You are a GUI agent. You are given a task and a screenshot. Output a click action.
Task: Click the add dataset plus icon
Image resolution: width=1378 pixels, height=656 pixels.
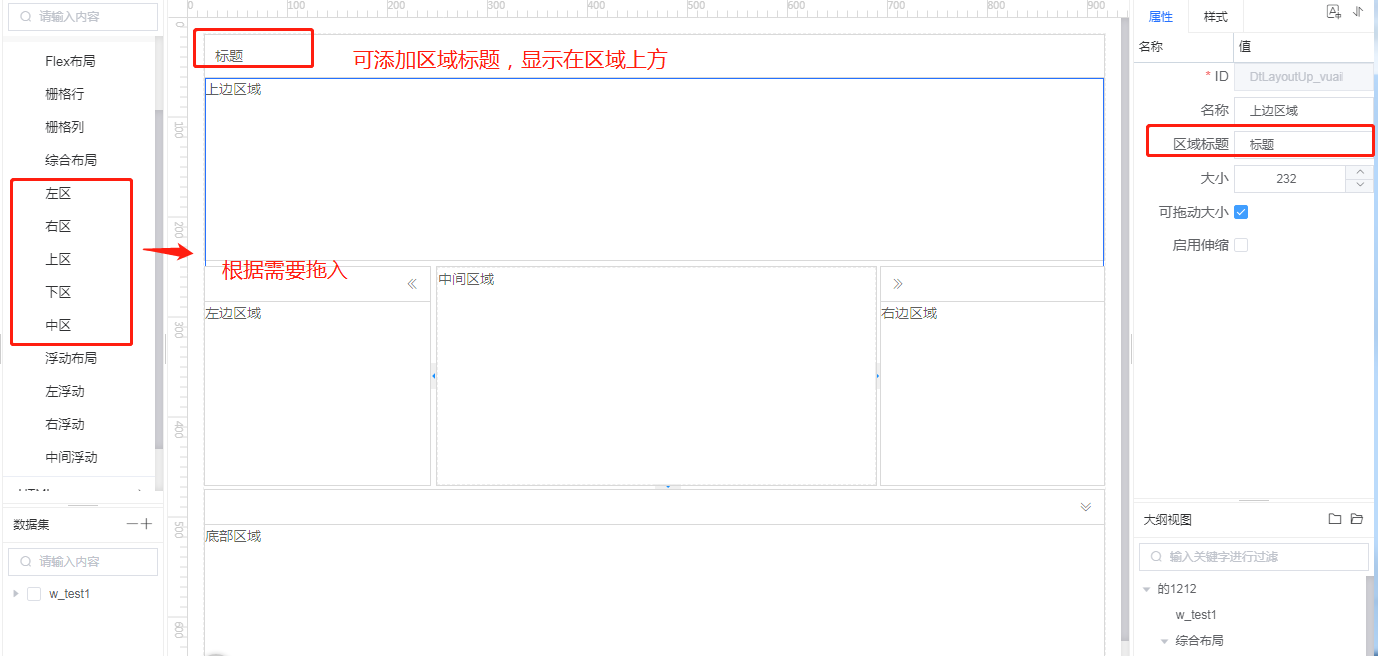coord(147,524)
